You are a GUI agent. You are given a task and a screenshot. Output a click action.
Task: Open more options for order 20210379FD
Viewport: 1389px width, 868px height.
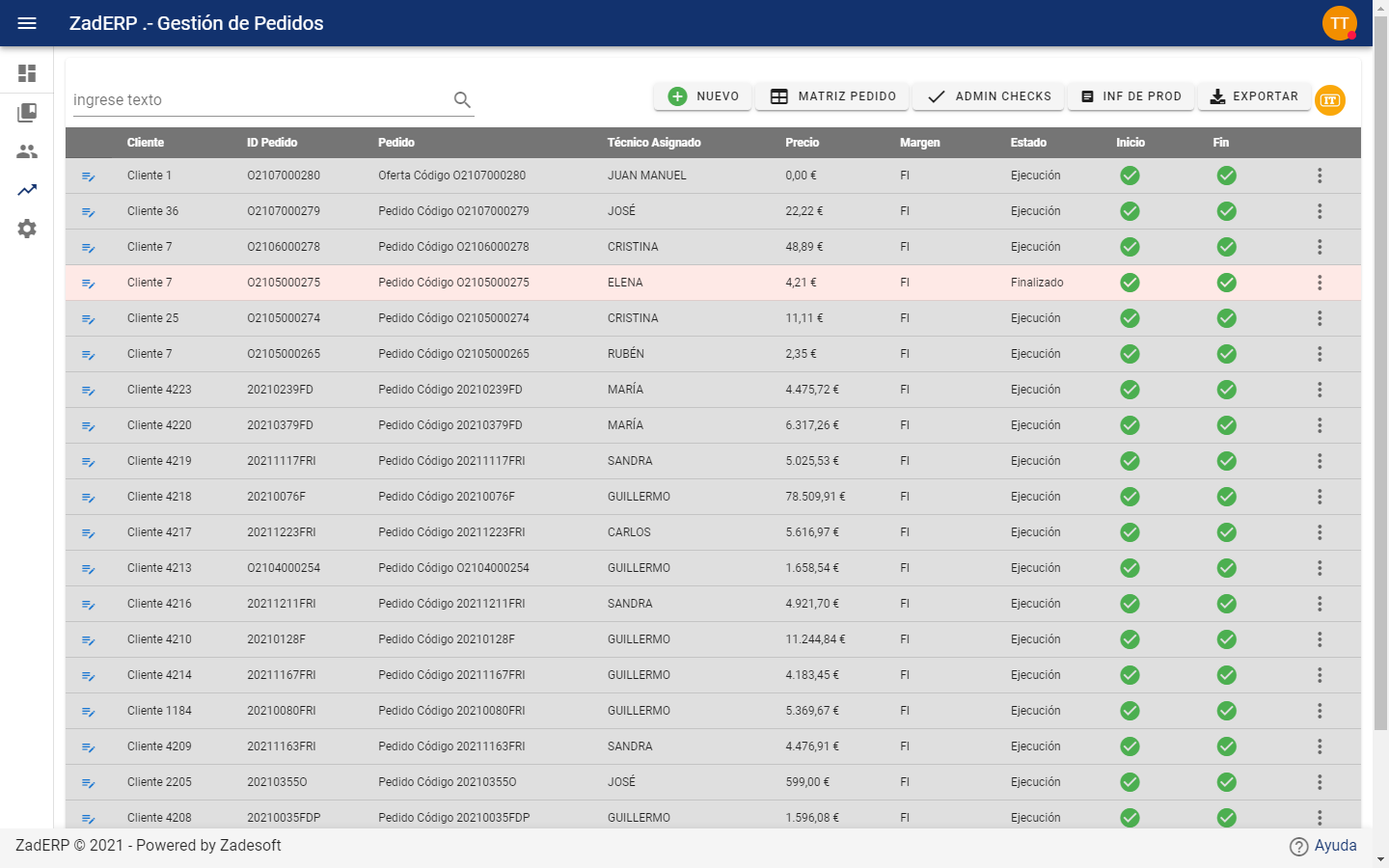tap(1320, 425)
